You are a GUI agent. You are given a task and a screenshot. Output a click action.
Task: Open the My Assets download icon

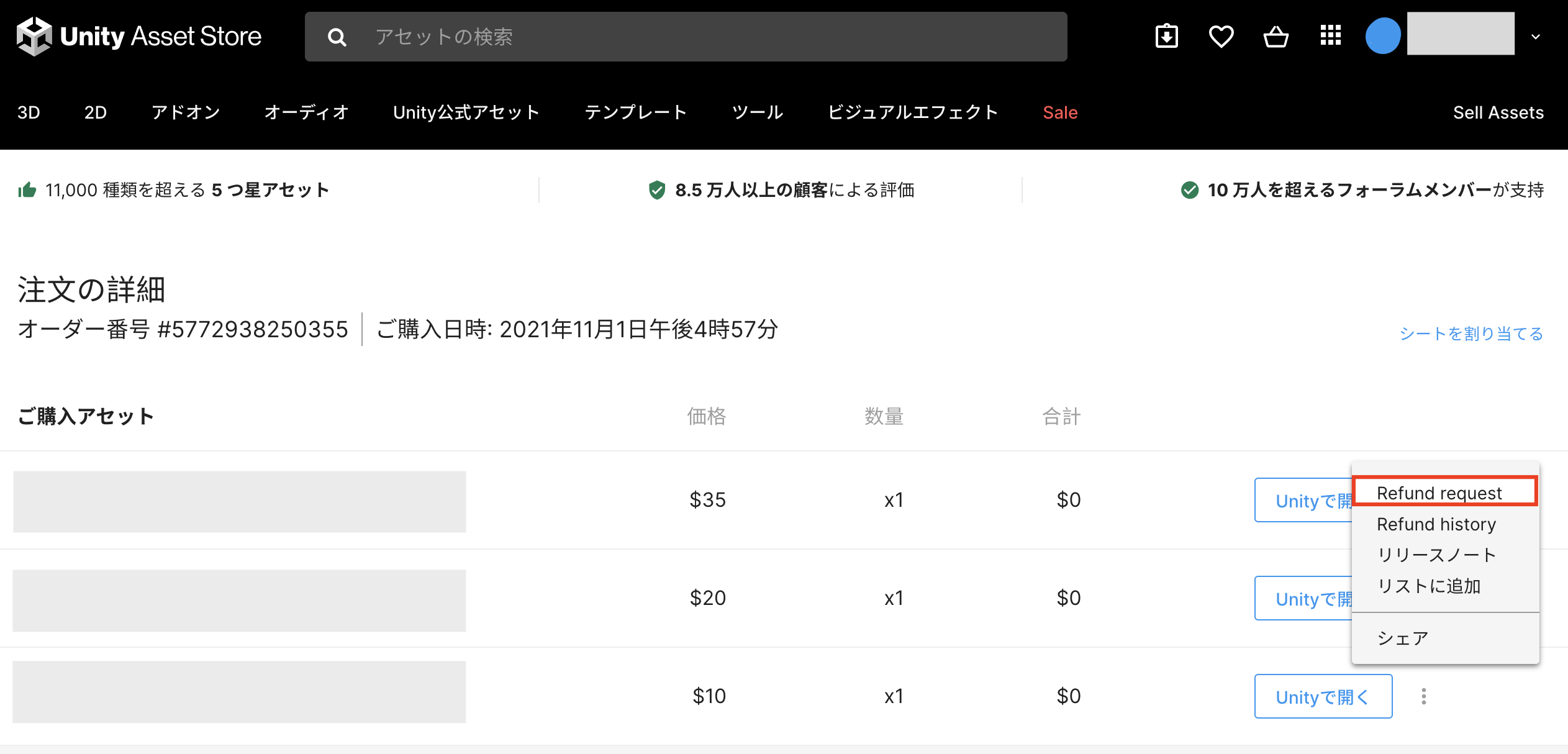click(1166, 36)
